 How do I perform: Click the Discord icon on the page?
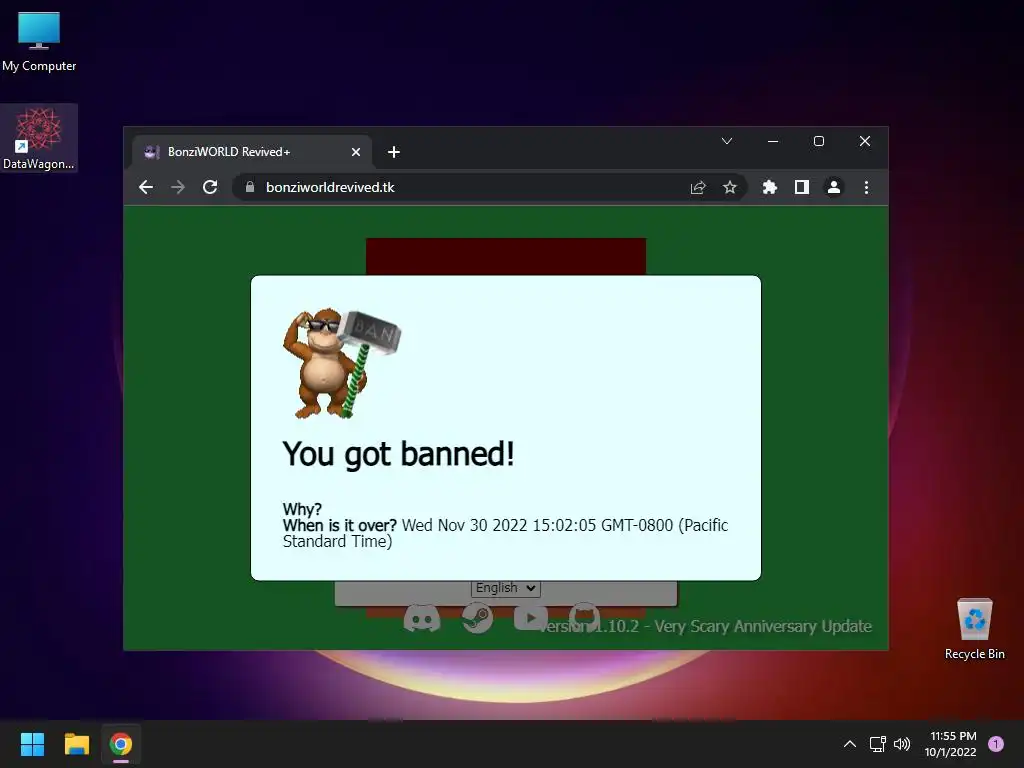coord(422,618)
